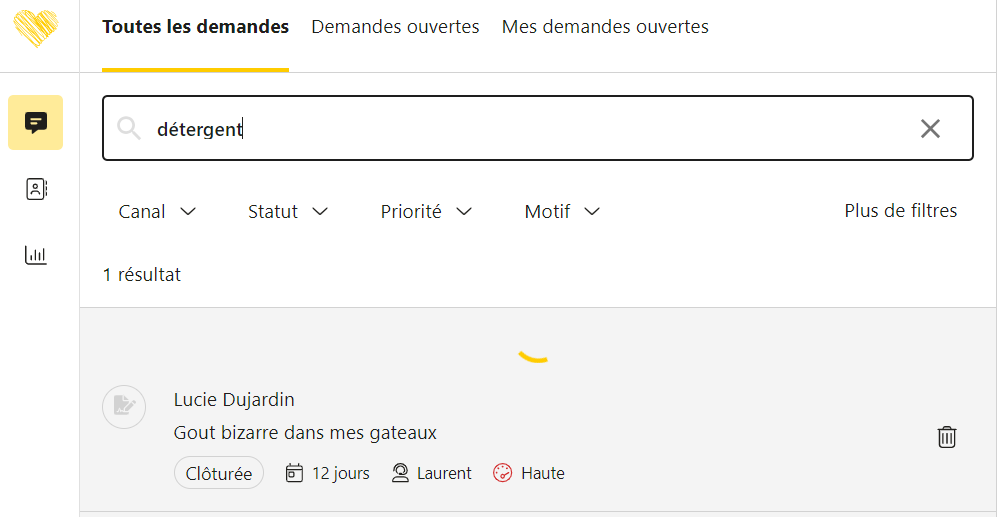Open the requests chat icon in sidebar
The height and width of the screenshot is (517, 997).
pyautogui.click(x=36, y=123)
